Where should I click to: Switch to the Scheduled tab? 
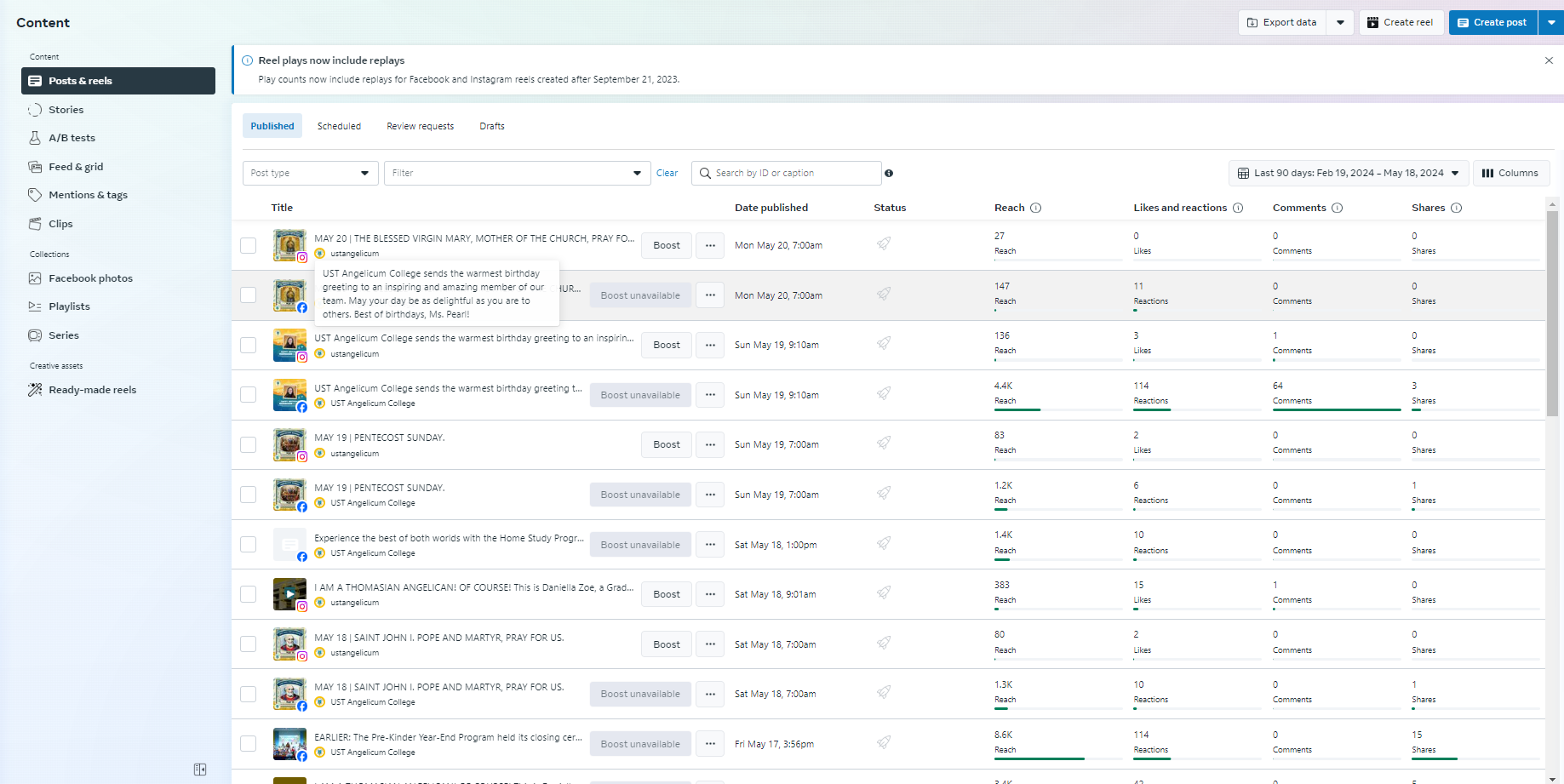(x=339, y=126)
